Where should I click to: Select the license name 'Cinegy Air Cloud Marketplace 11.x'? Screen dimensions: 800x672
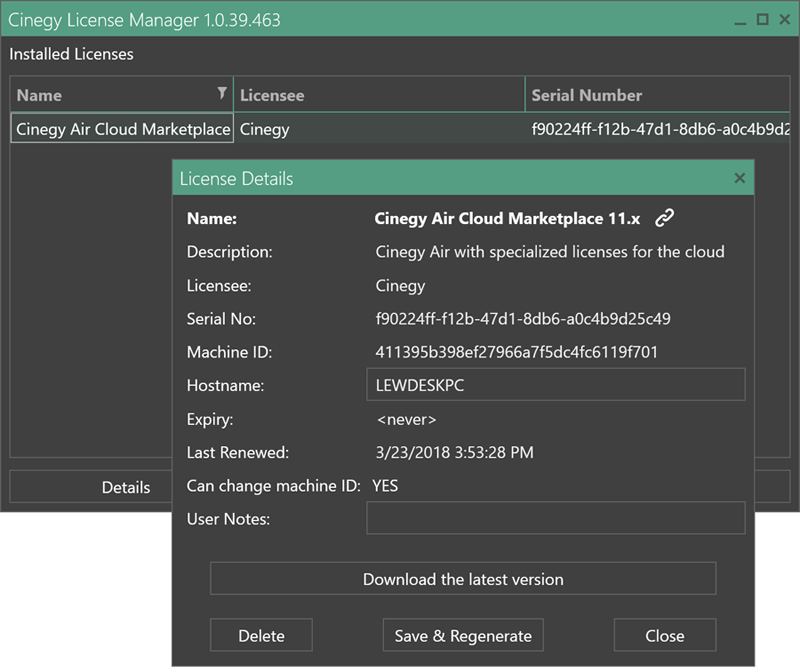(507, 218)
